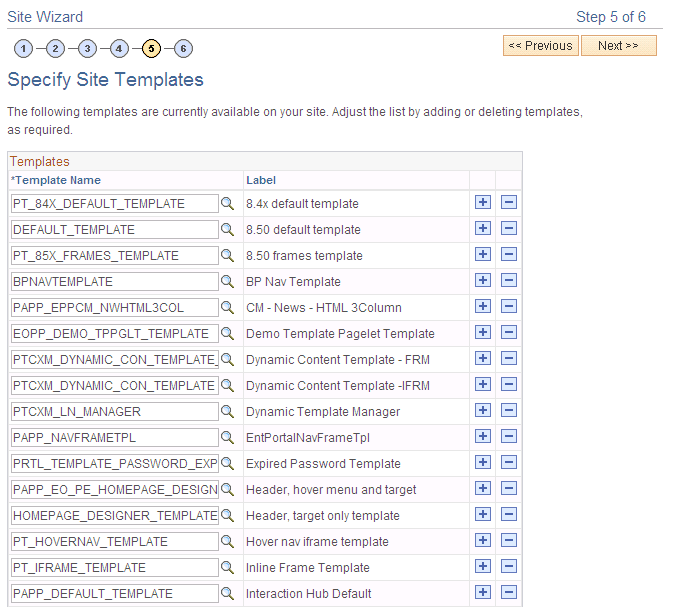
Task: Delete Hover nav iframe template row
Action: (509, 540)
